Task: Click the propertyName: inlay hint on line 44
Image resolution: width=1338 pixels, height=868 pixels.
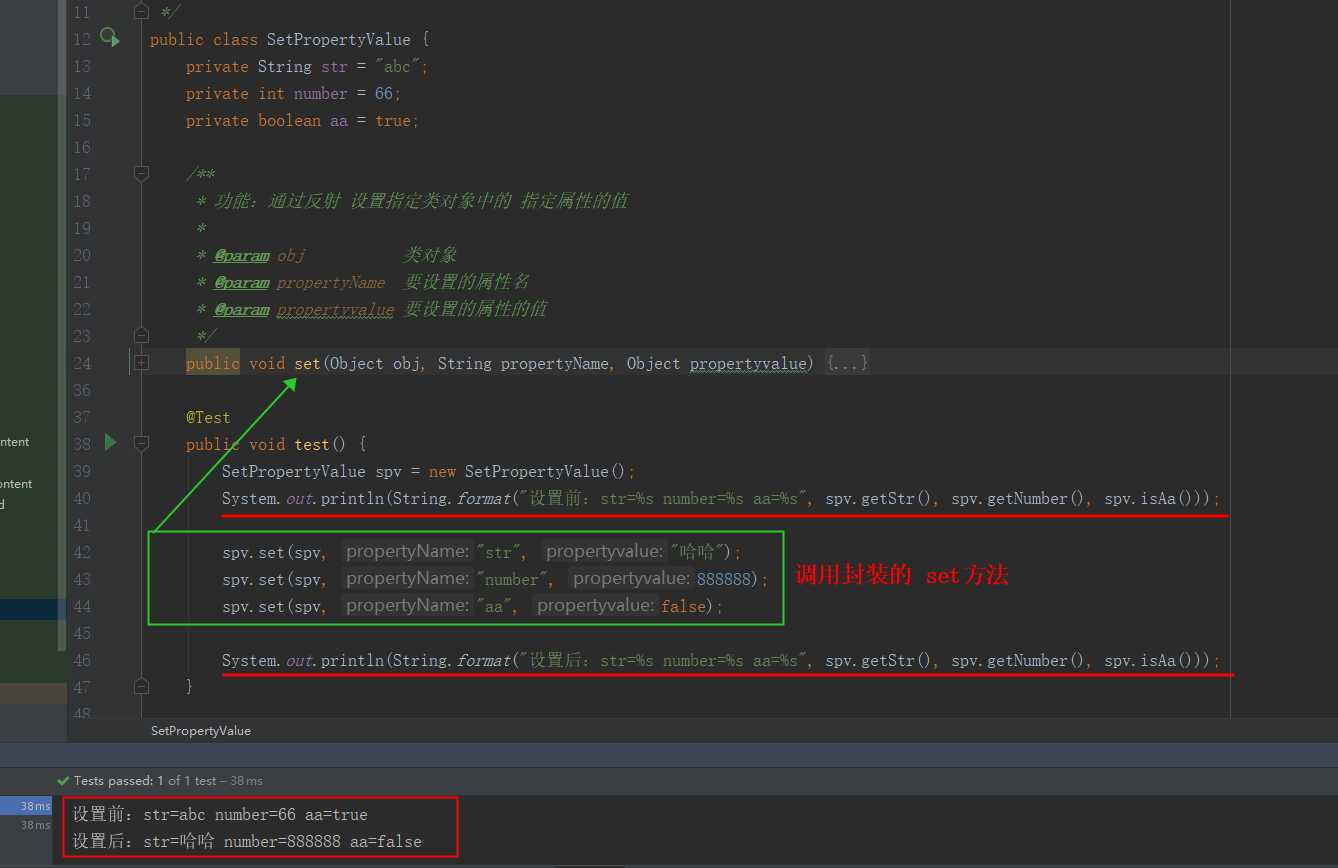Action: click(407, 606)
